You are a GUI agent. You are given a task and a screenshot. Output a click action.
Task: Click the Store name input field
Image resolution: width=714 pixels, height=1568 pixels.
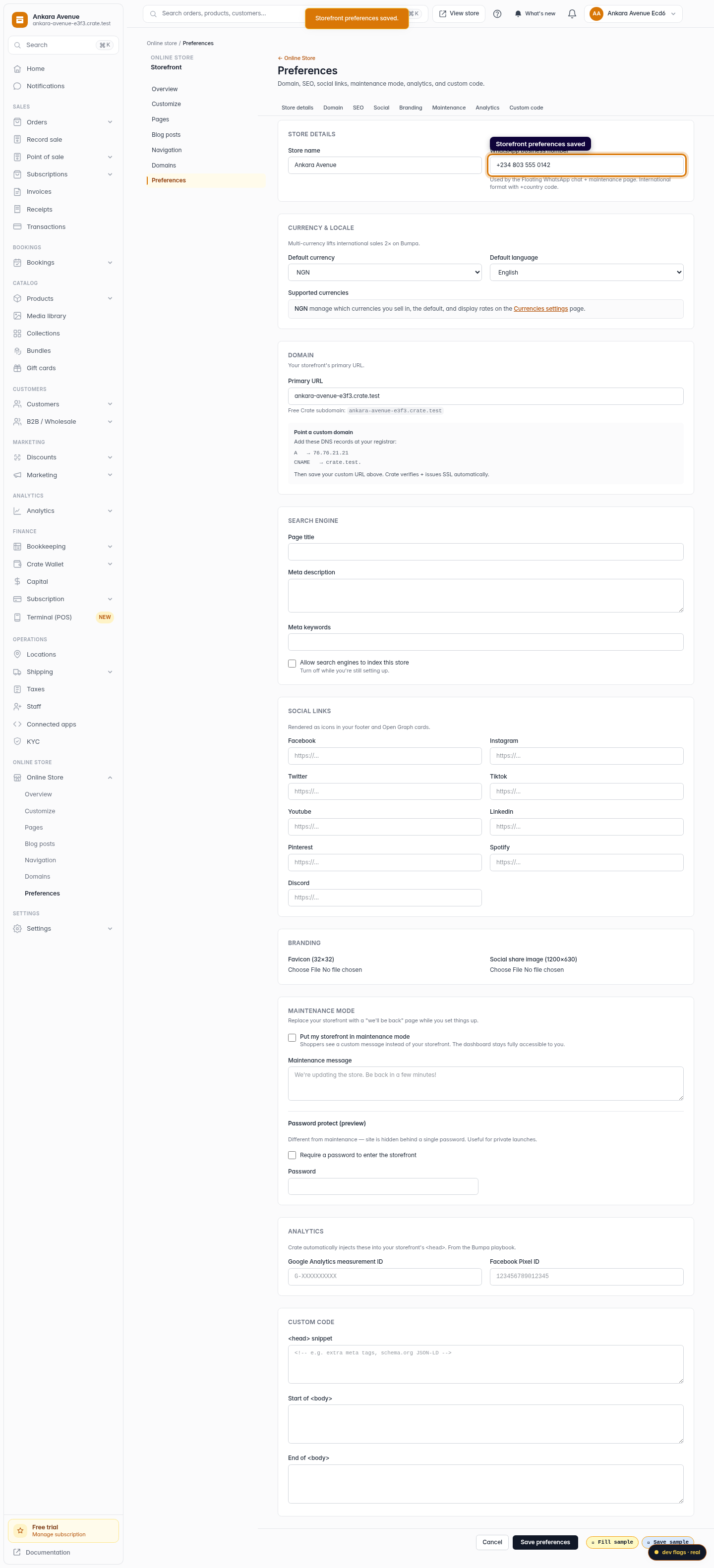pos(385,165)
